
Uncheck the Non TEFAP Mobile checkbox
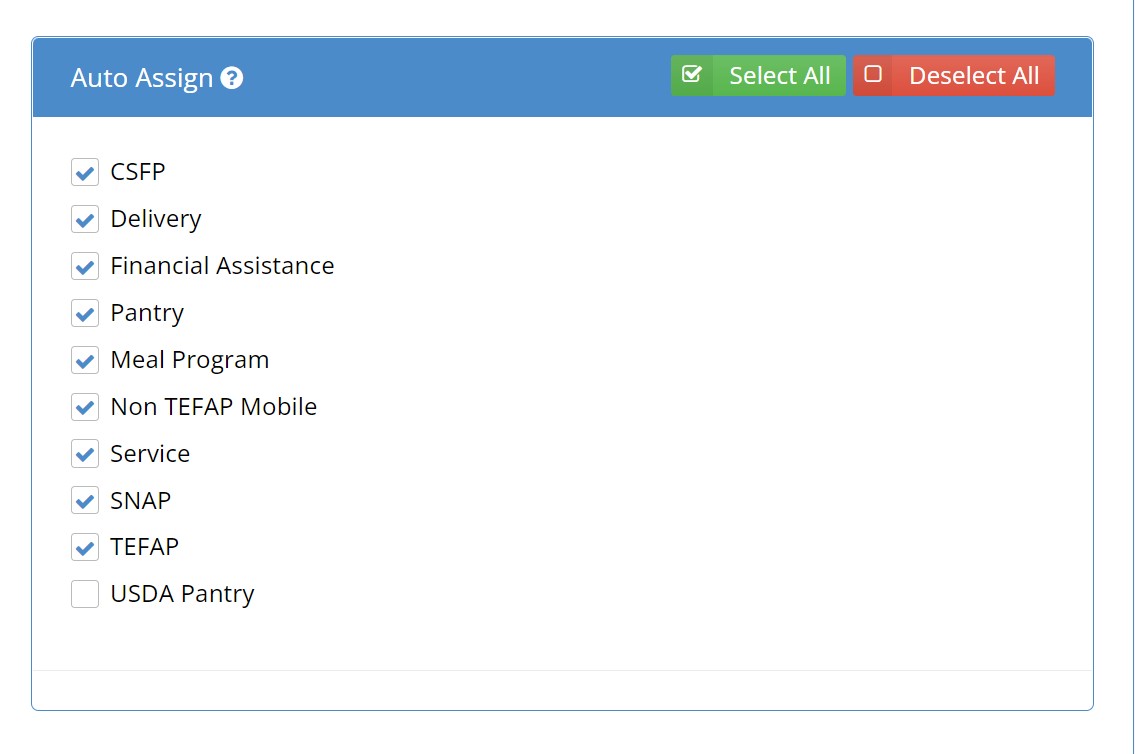click(x=85, y=407)
